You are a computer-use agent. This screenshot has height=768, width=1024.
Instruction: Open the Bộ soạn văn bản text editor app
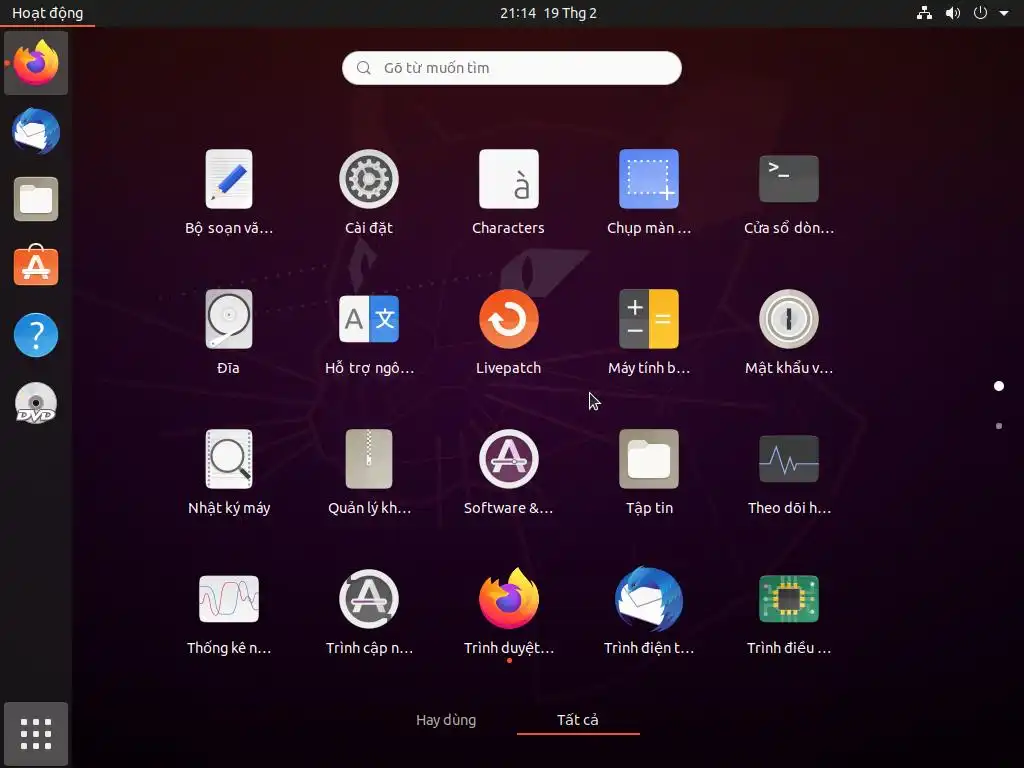pyautogui.click(x=229, y=192)
